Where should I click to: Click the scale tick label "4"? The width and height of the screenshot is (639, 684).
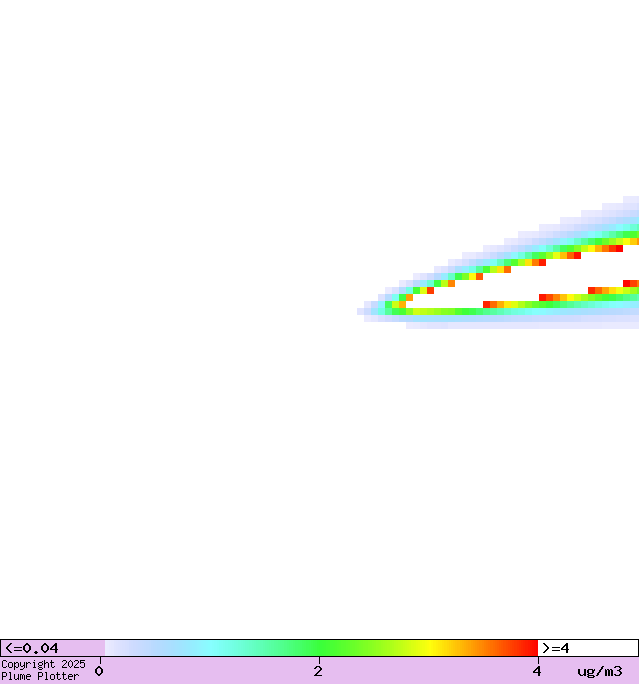[x=537, y=671]
